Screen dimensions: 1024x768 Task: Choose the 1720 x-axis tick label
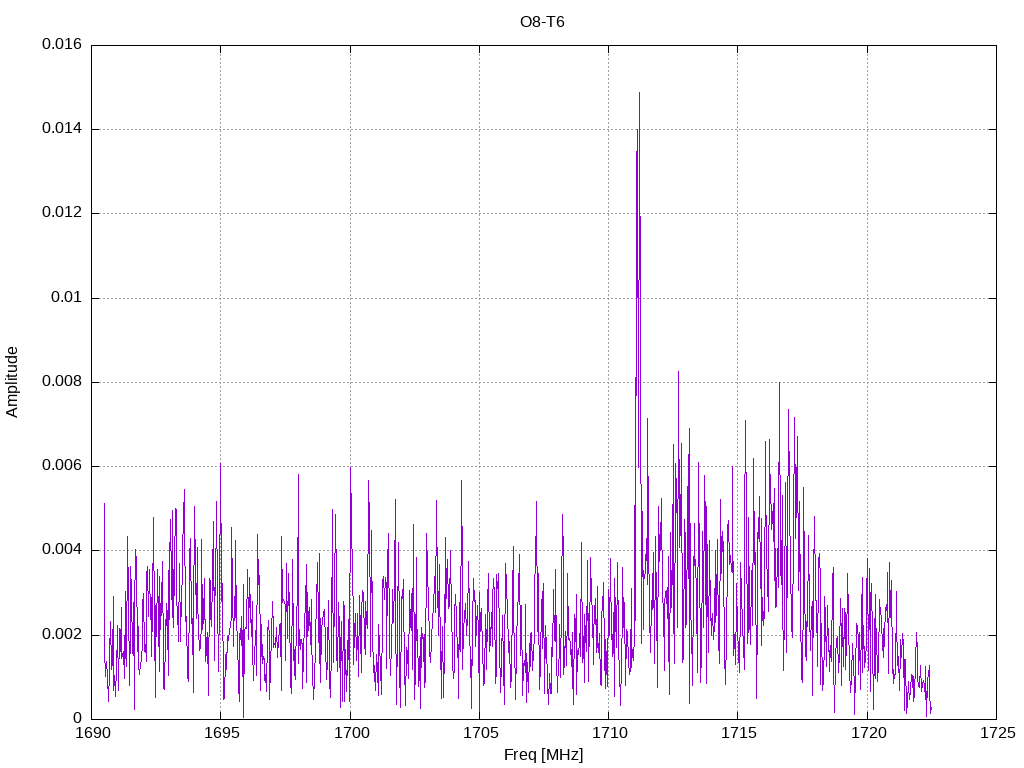tap(867, 734)
